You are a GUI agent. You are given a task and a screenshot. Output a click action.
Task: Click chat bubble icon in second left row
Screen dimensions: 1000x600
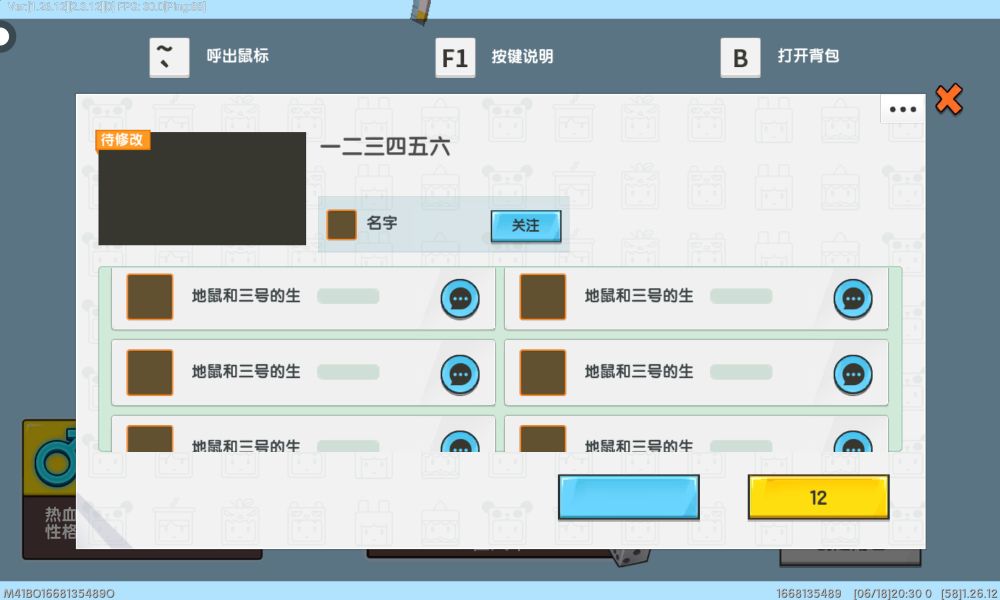[x=460, y=374]
